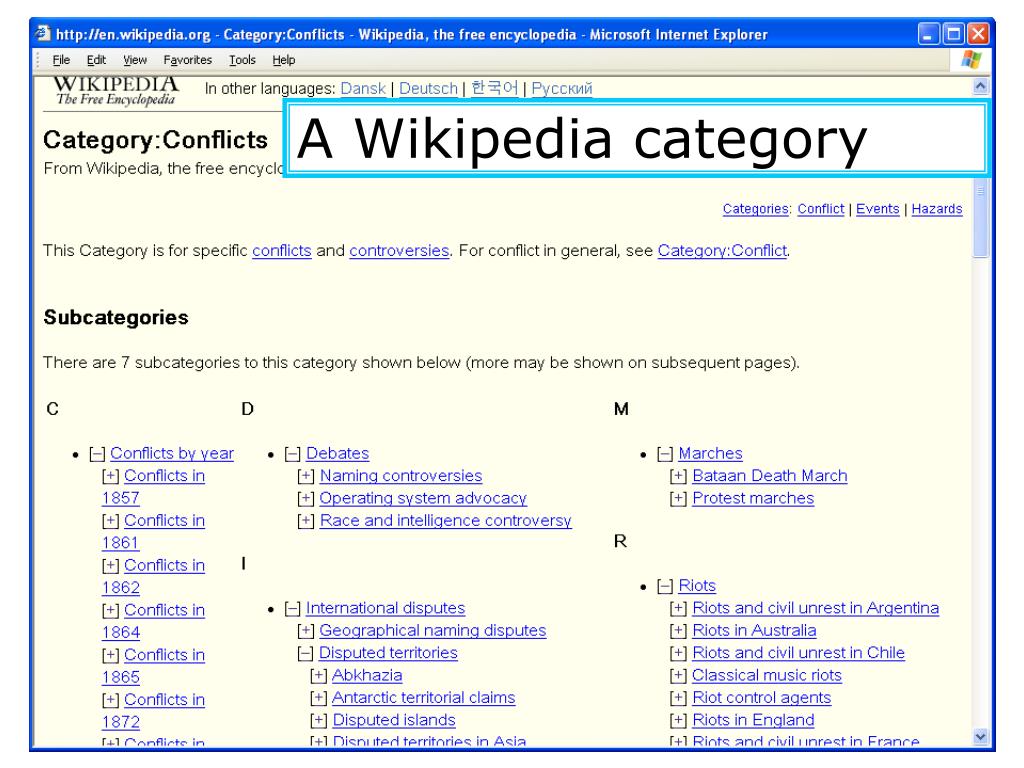This screenshot has height=768, width=1024.
Task: Click the Internet Explorer page icon in title bar
Action: click(43, 33)
